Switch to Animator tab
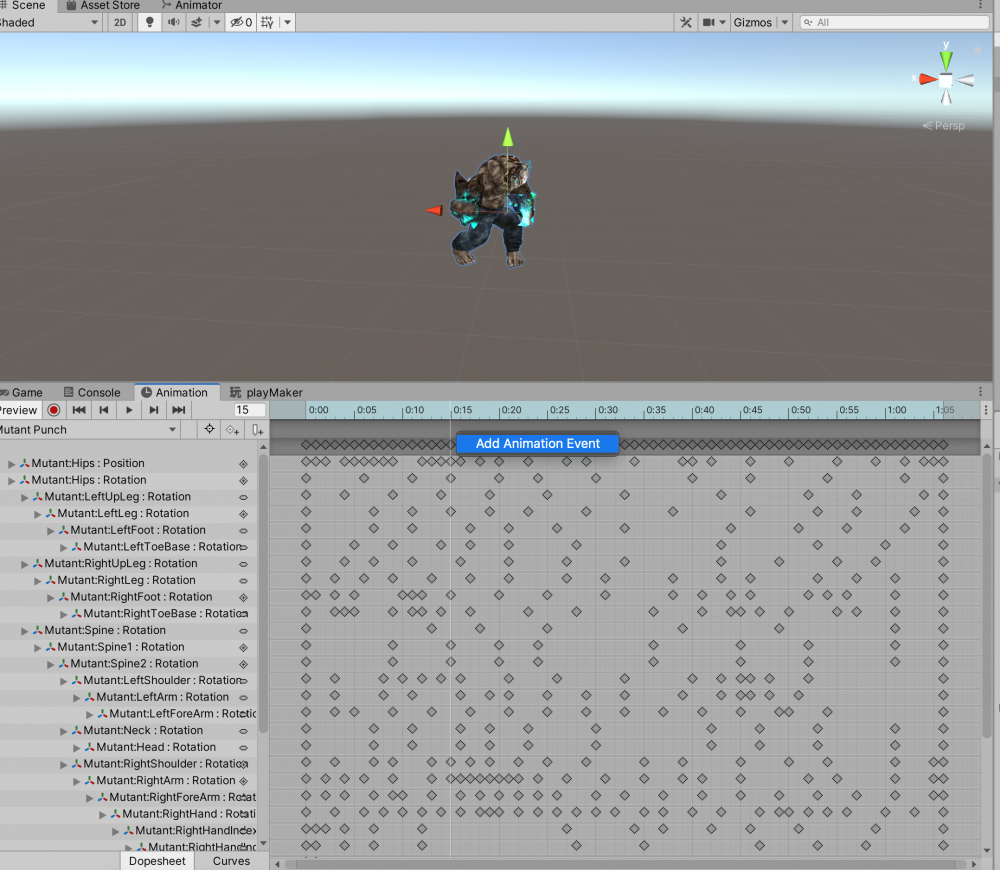 point(191,5)
